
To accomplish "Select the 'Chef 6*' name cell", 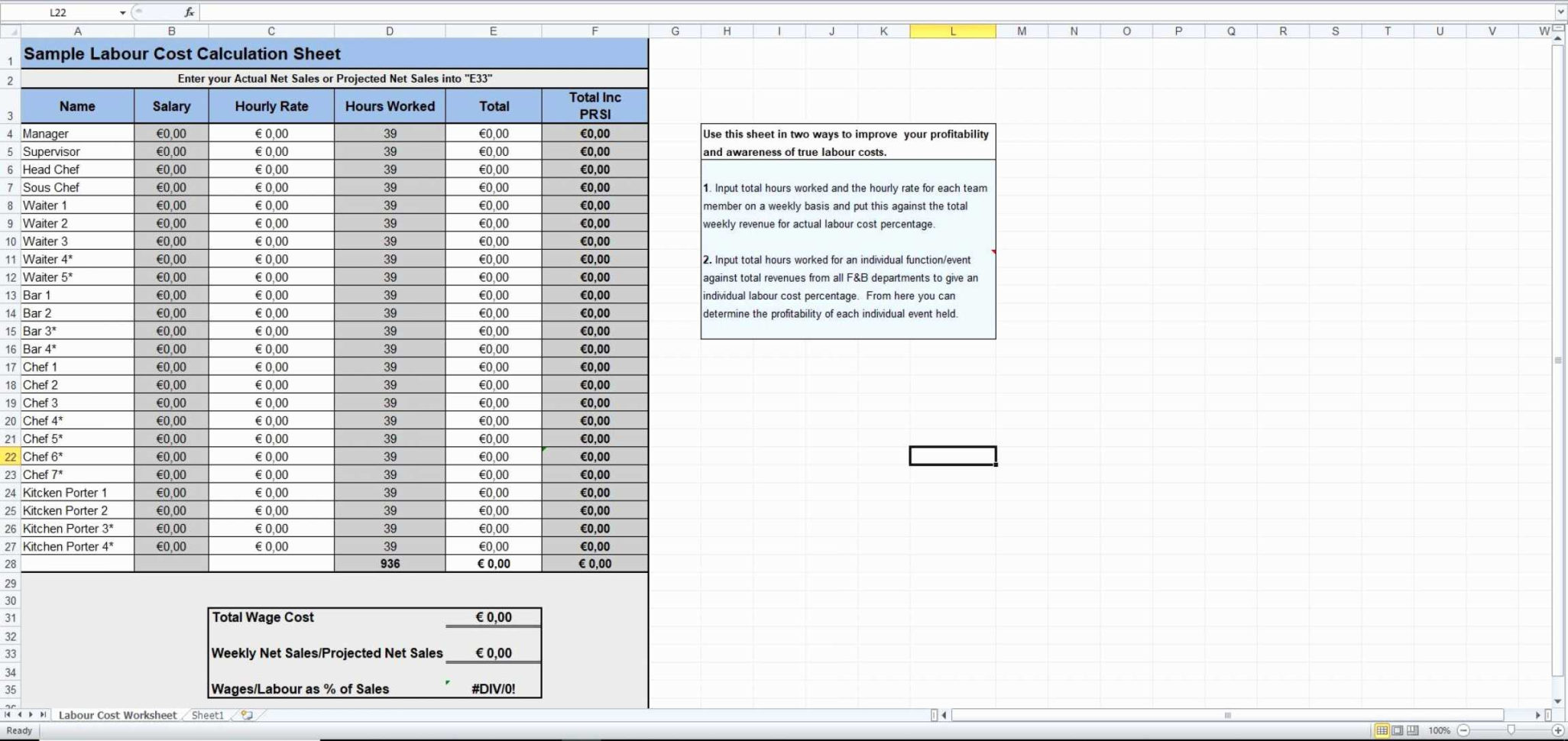I will [77, 457].
